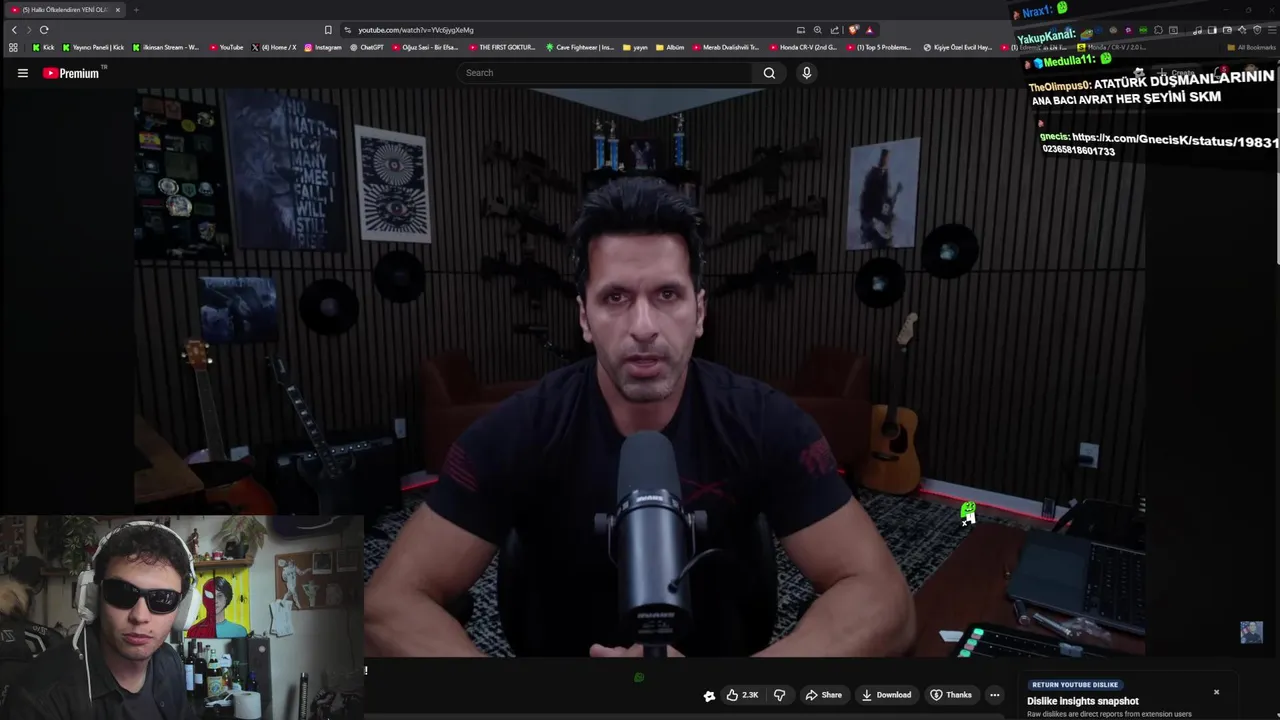The height and width of the screenshot is (720, 1280).
Task: Open the Brave Shields lion icon
Action: pos(853,30)
